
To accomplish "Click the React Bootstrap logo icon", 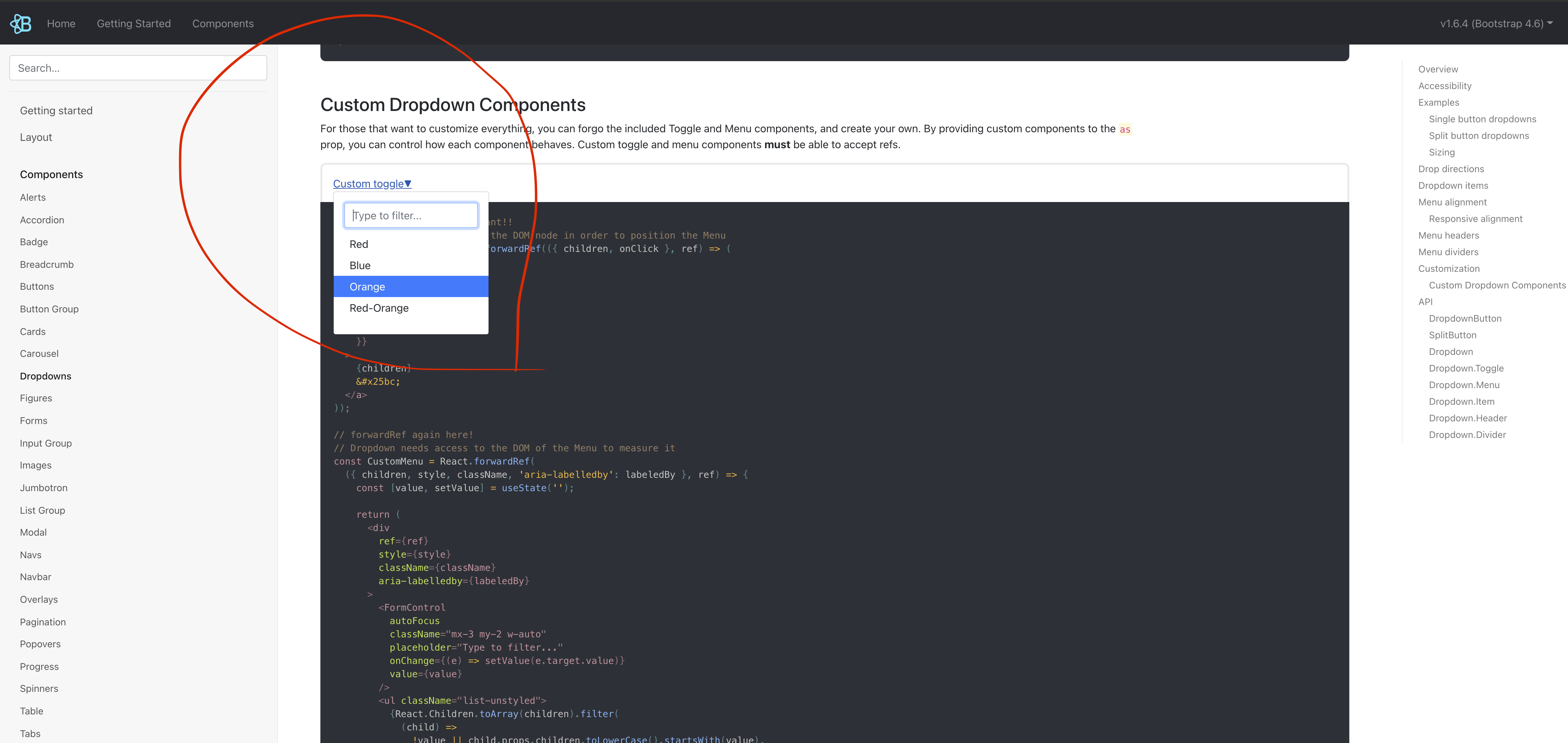I will 20,23.
